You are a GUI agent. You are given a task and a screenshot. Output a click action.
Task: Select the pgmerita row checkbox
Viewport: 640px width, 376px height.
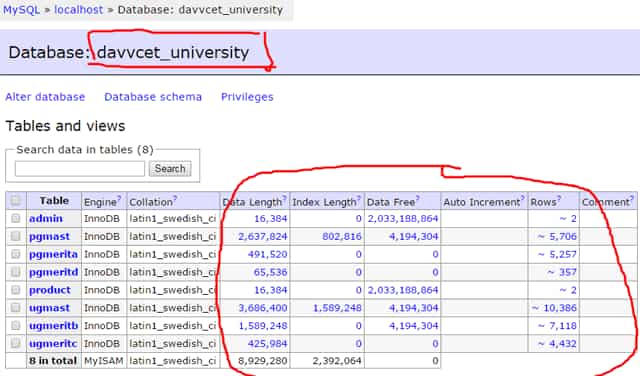[x=16, y=254]
